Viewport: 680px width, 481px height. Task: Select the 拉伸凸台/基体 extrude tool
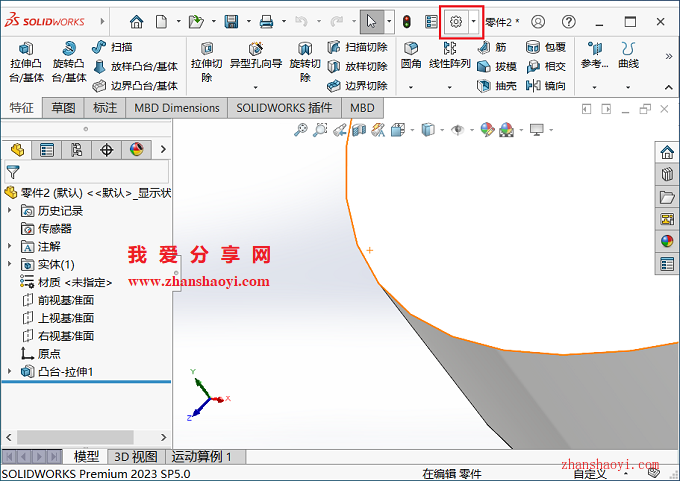pos(26,62)
